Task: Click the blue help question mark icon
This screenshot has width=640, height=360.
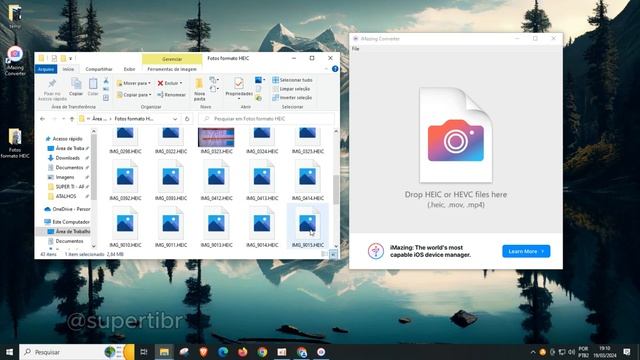Action: (335, 69)
